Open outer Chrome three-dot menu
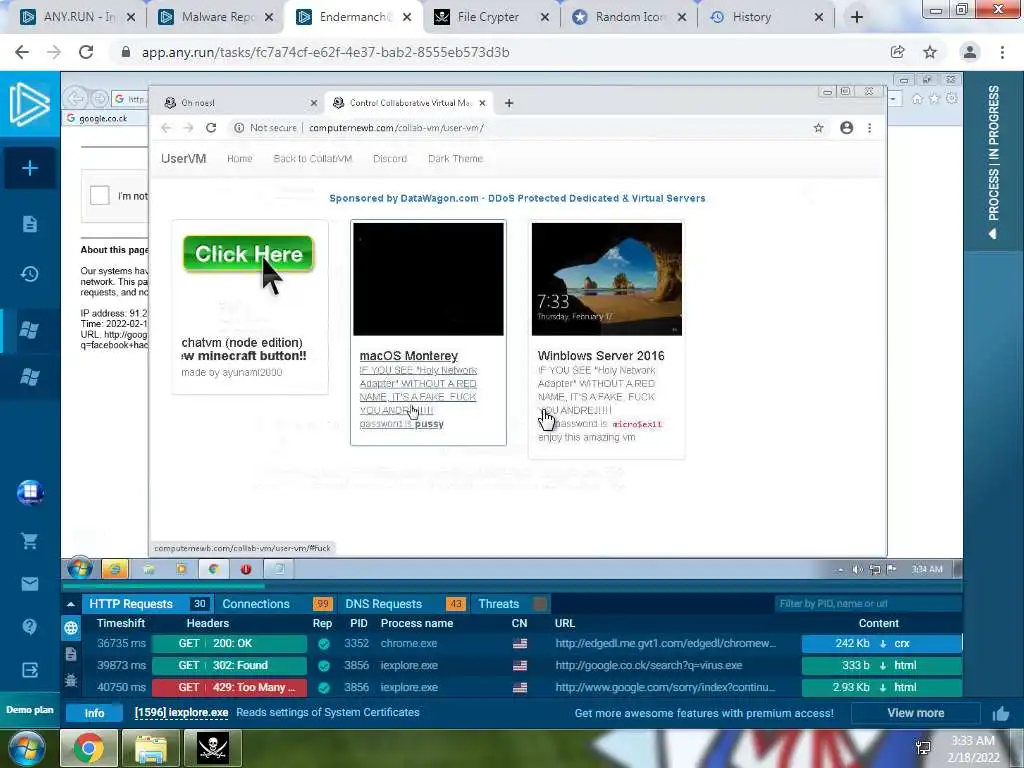 click(1002, 52)
